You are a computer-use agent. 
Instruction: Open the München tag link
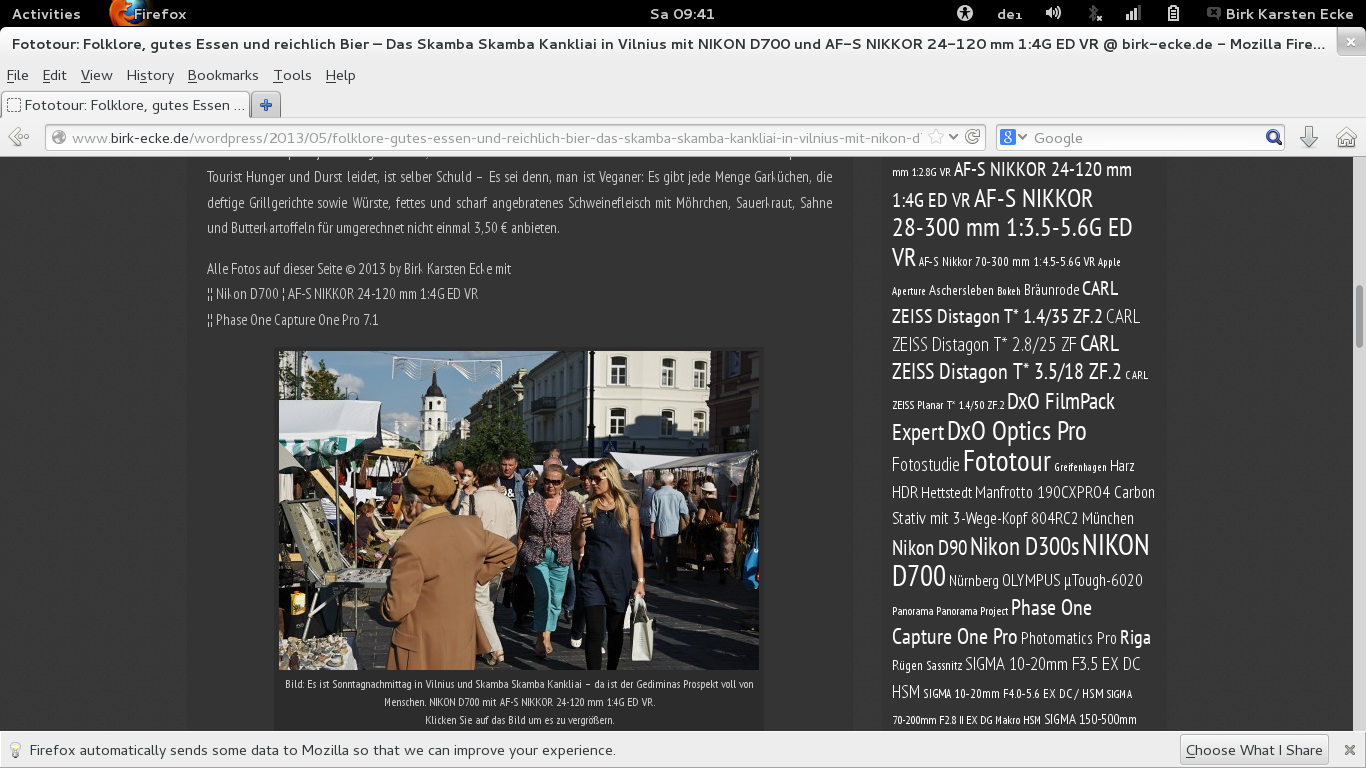(1107, 518)
